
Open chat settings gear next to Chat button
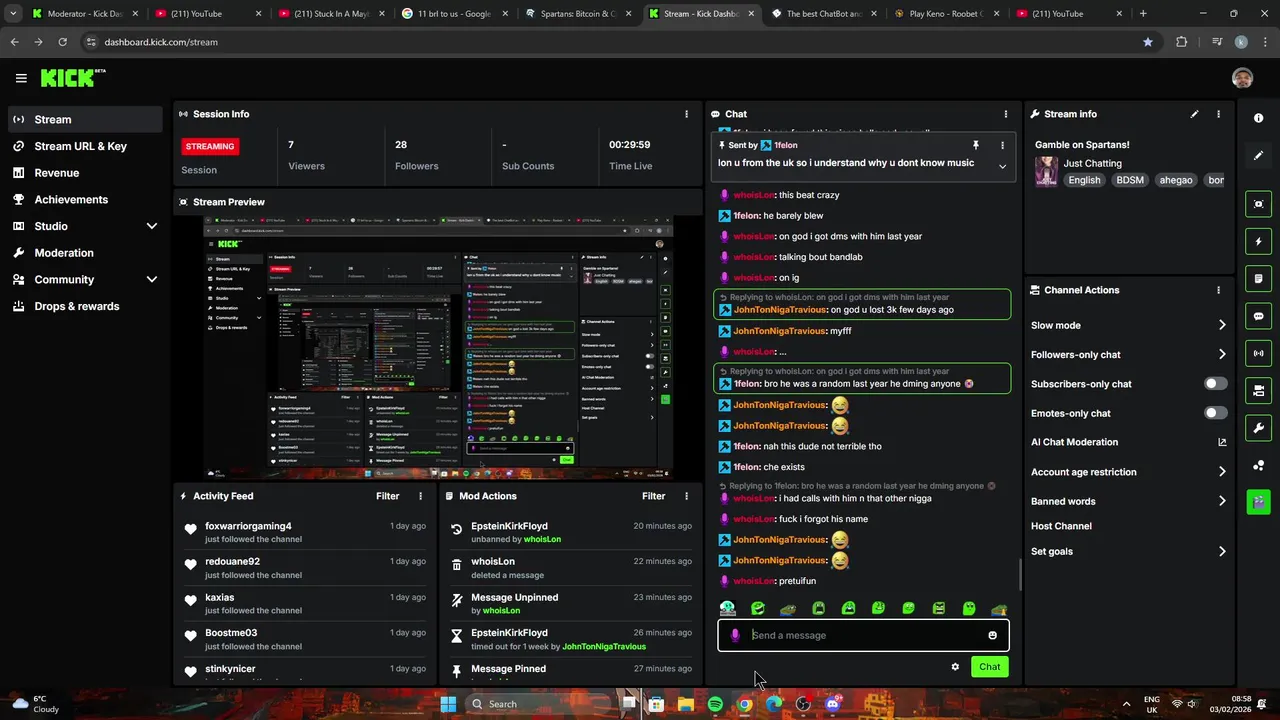click(955, 667)
